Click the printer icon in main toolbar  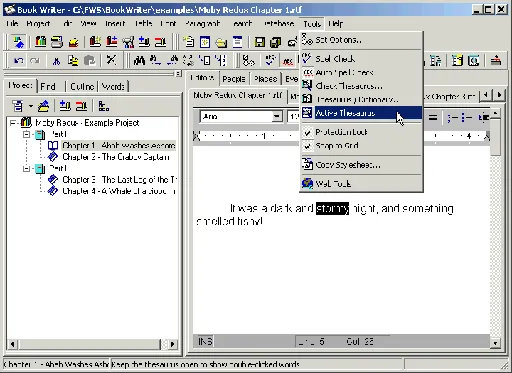(x=57, y=42)
